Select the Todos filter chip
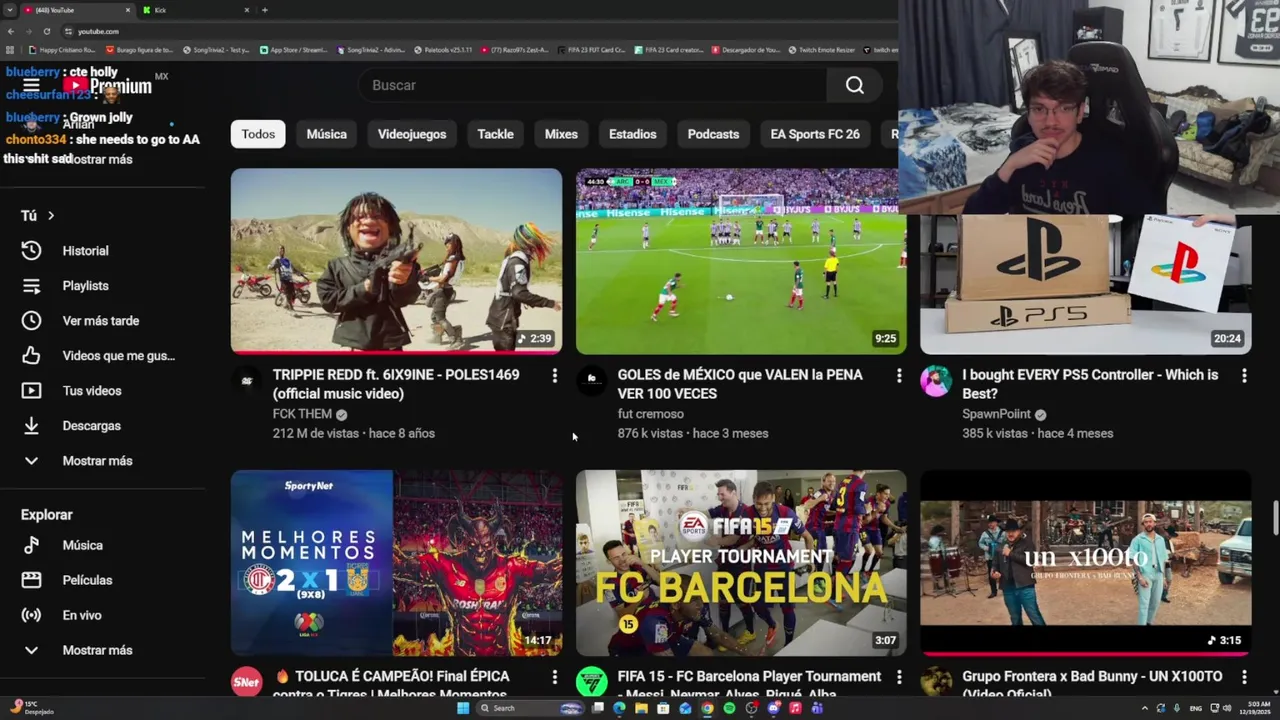 click(x=258, y=134)
